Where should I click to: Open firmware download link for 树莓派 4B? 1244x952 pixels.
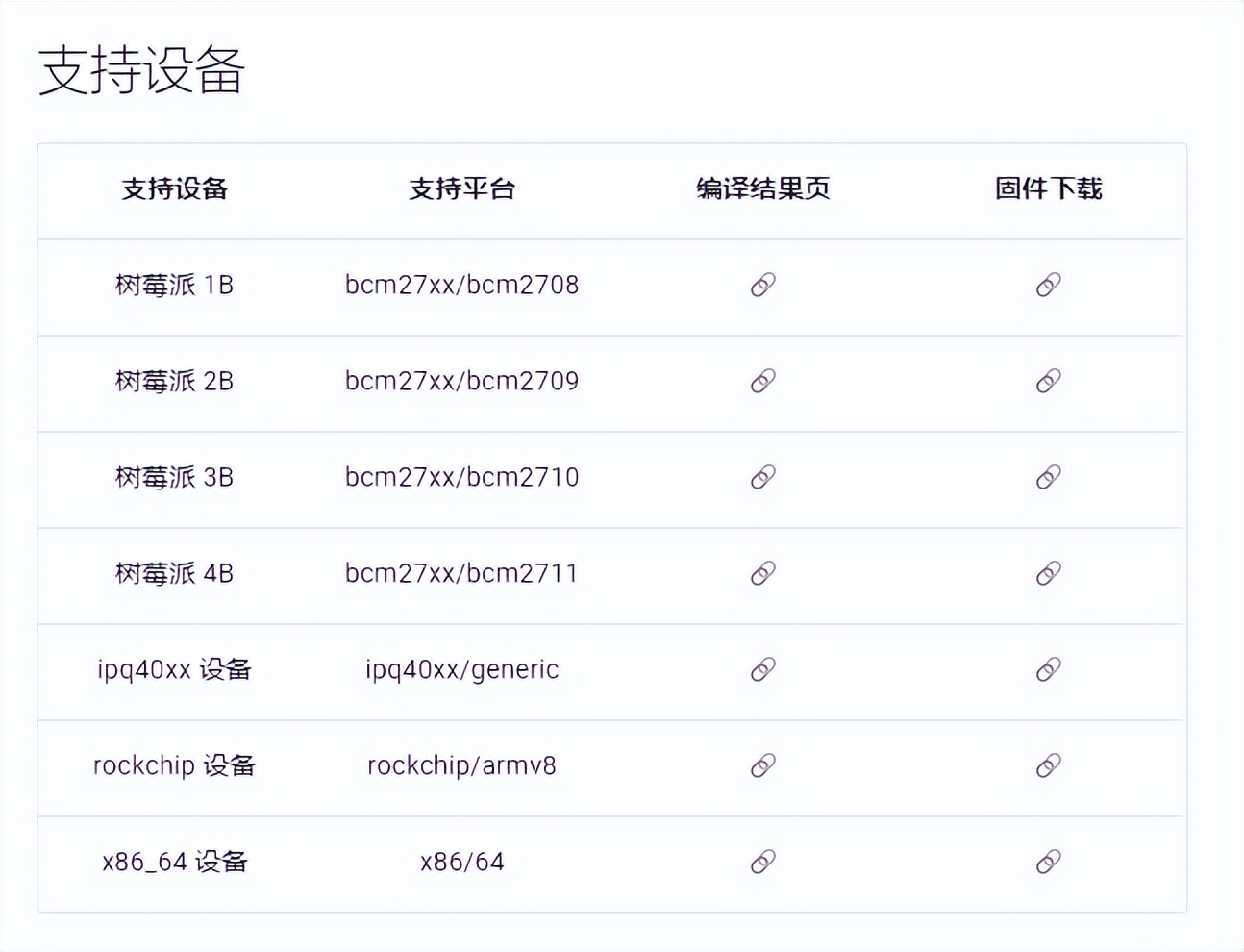click(1049, 573)
